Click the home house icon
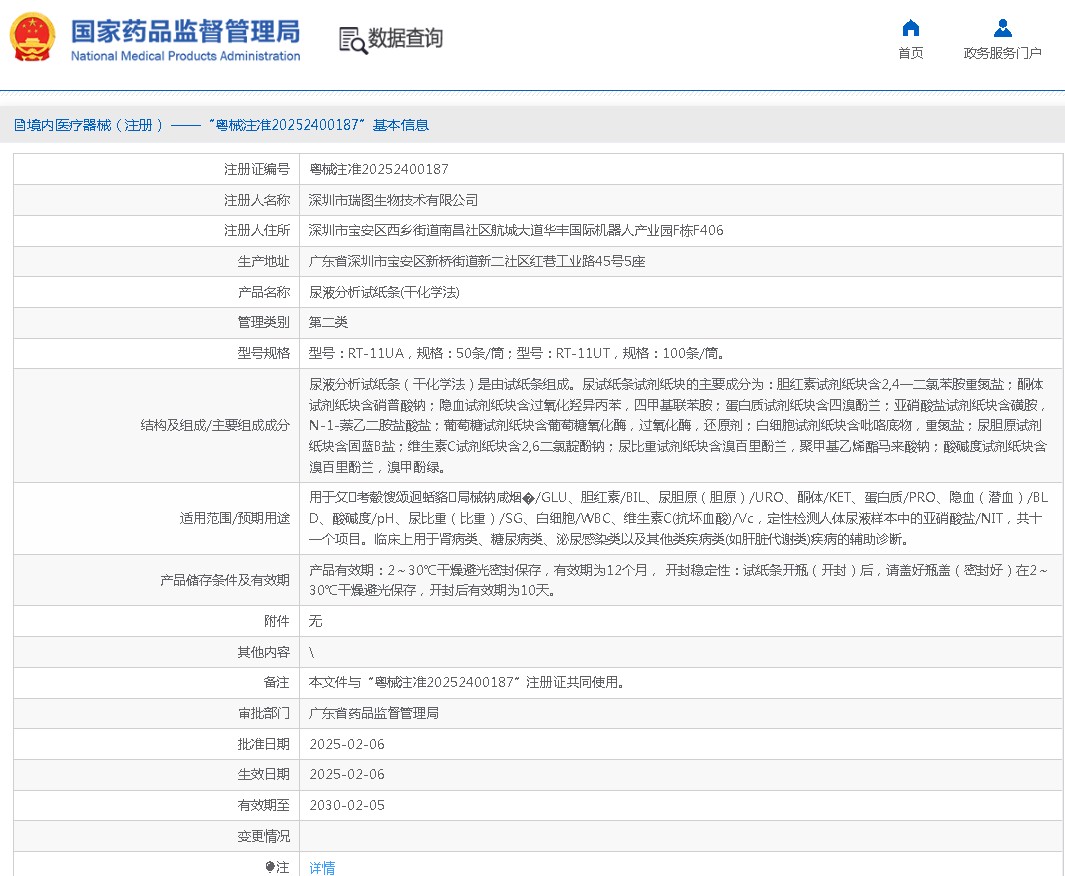 (x=910, y=28)
